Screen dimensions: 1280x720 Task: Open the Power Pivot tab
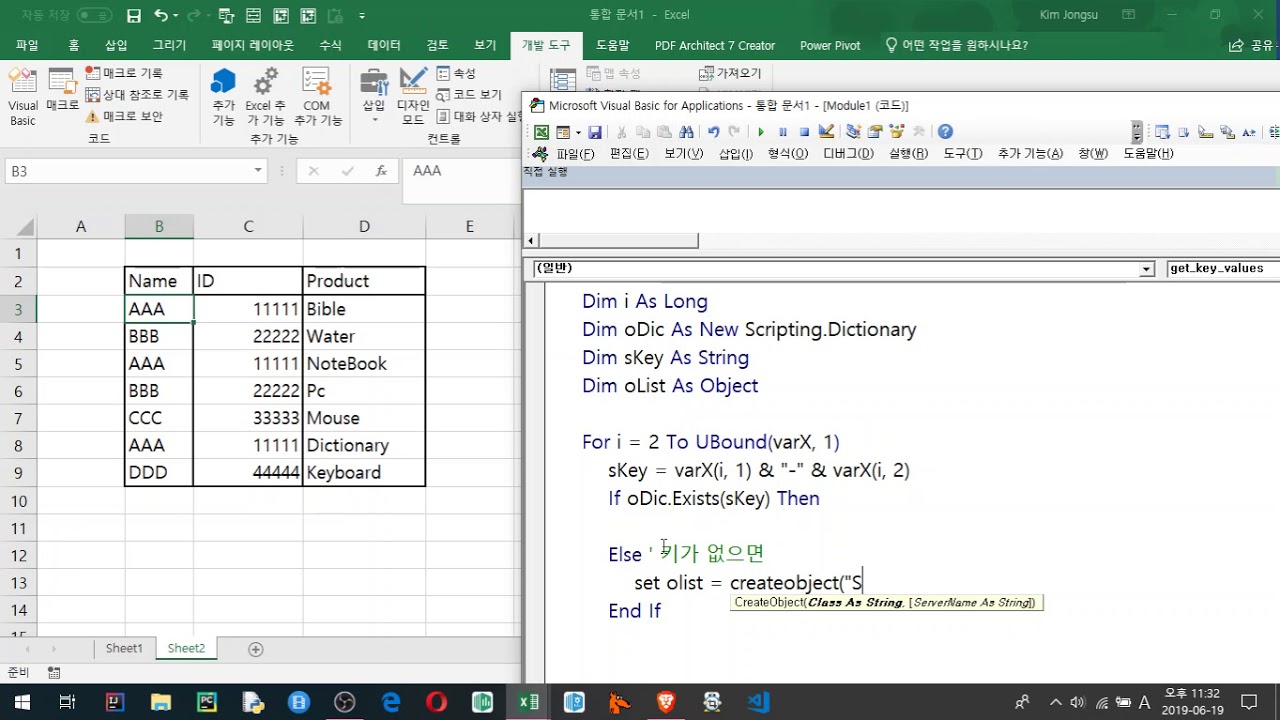coord(830,46)
